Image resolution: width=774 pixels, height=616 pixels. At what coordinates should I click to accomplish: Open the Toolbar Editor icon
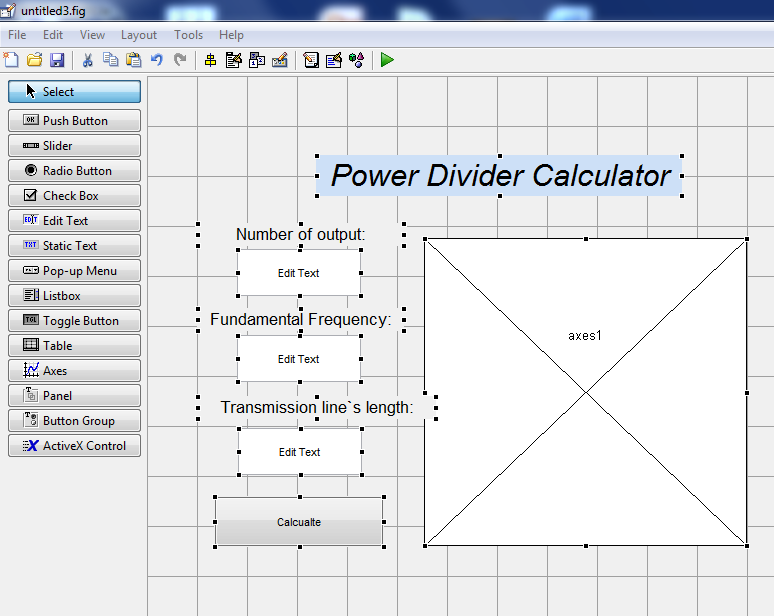[x=280, y=60]
